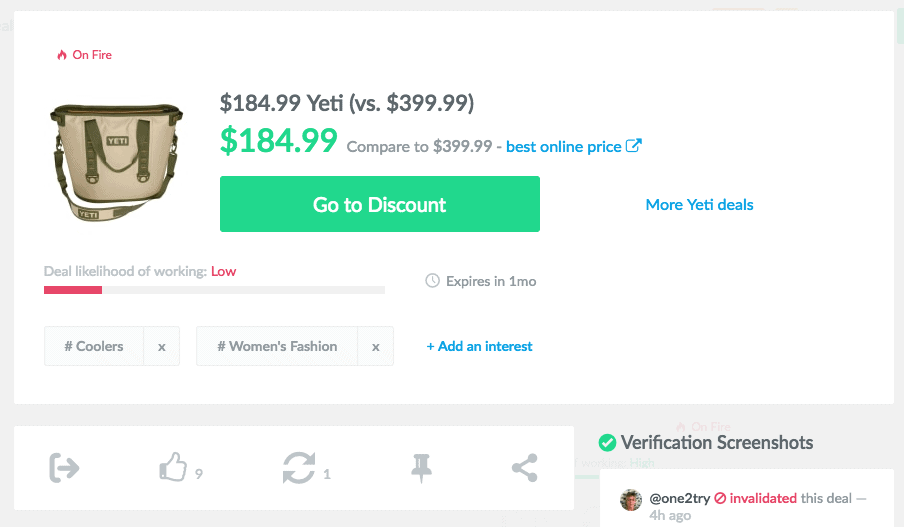Select the # Coolers tag

94,347
